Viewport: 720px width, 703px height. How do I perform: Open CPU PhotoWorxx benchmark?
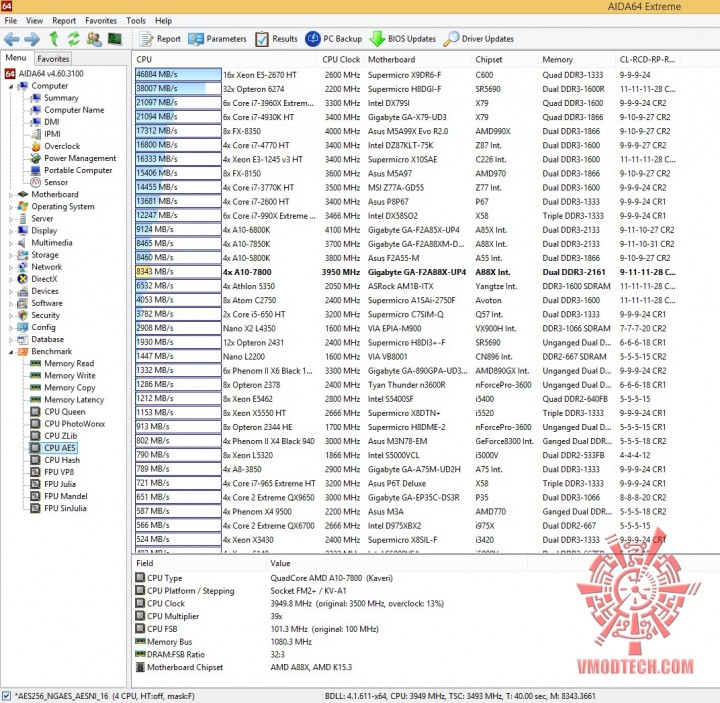pyautogui.click(x=74, y=424)
